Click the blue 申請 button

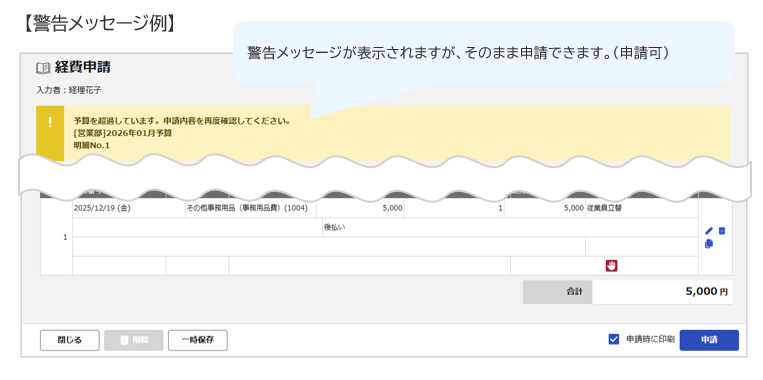coord(709,340)
